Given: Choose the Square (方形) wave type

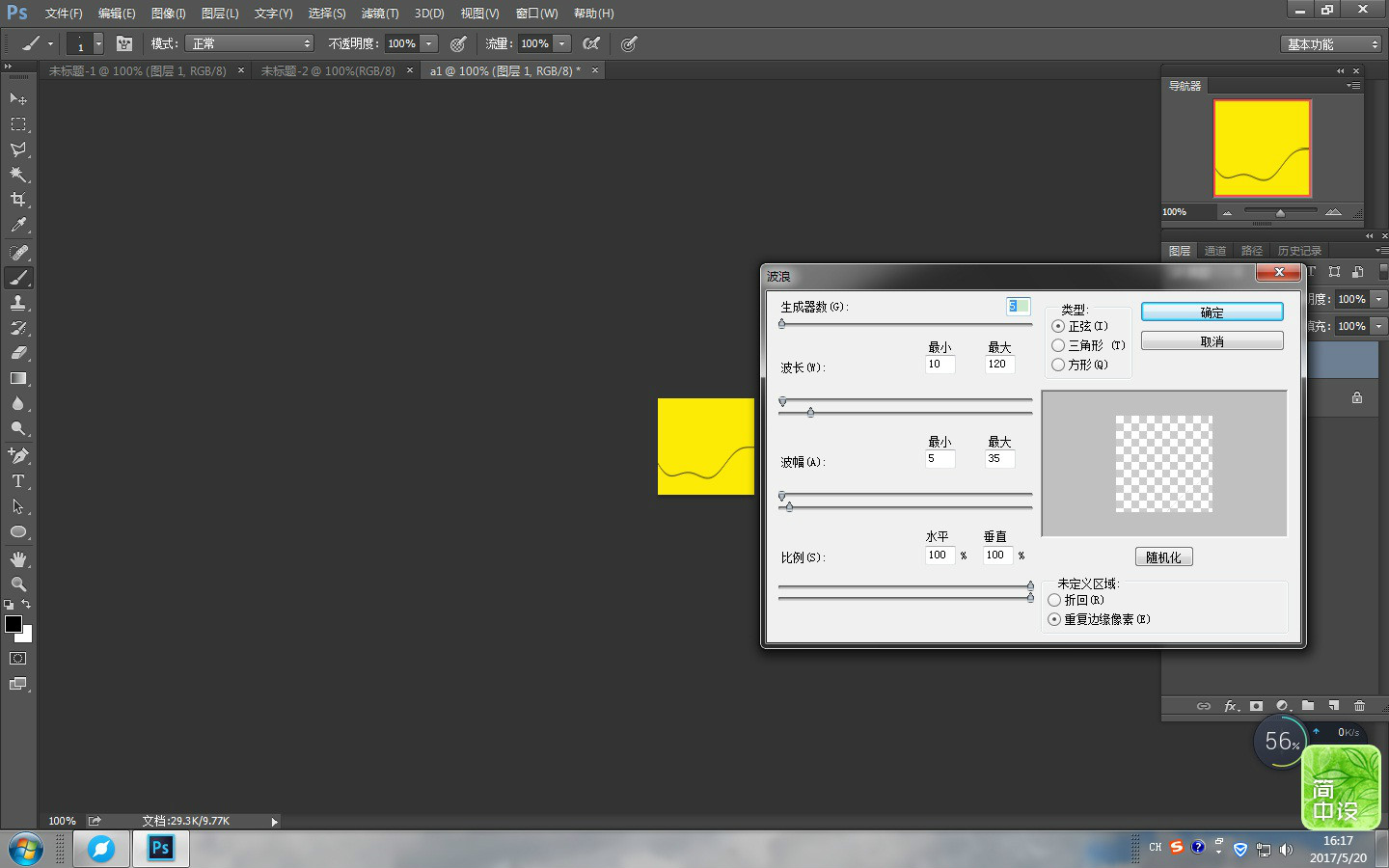Looking at the screenshot, I should [x=1058, y=365].
